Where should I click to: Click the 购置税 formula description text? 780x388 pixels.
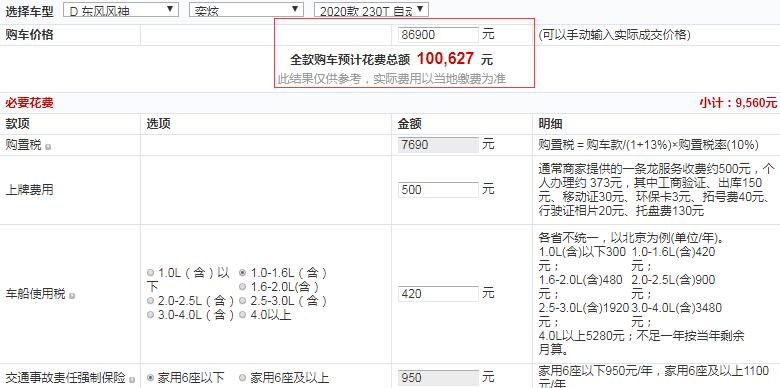click(x=649, y=145)
